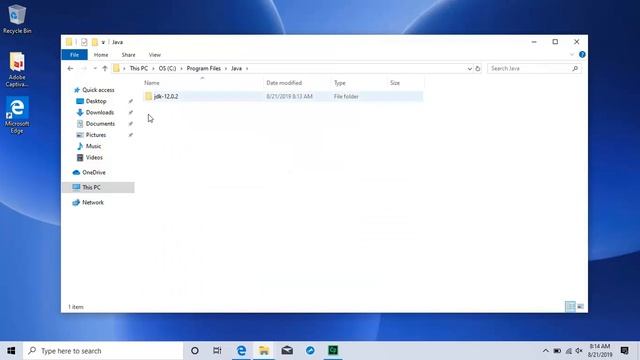The image size is (640, 360).
Task: Select Documents in navigation pane
Action: click(x=100, y=124)
